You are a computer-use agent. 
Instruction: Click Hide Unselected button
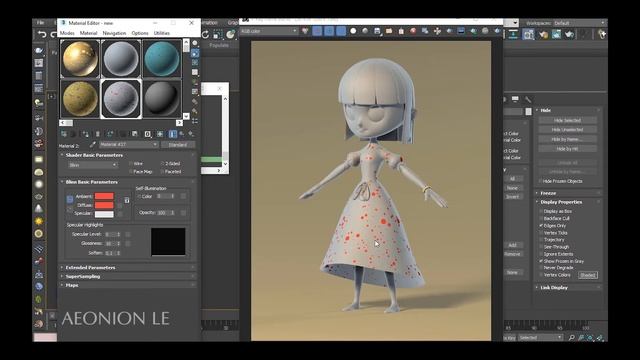click(x=567, y=130)
